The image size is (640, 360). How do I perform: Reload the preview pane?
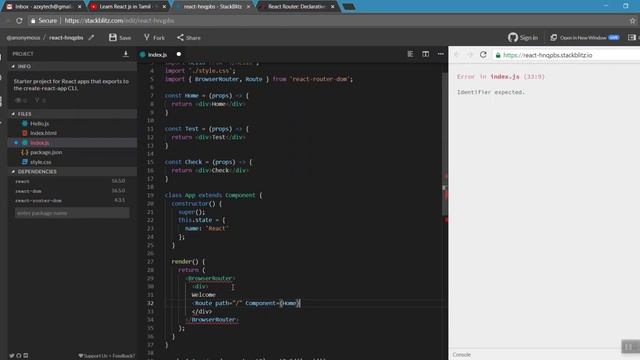coord(483,55)
